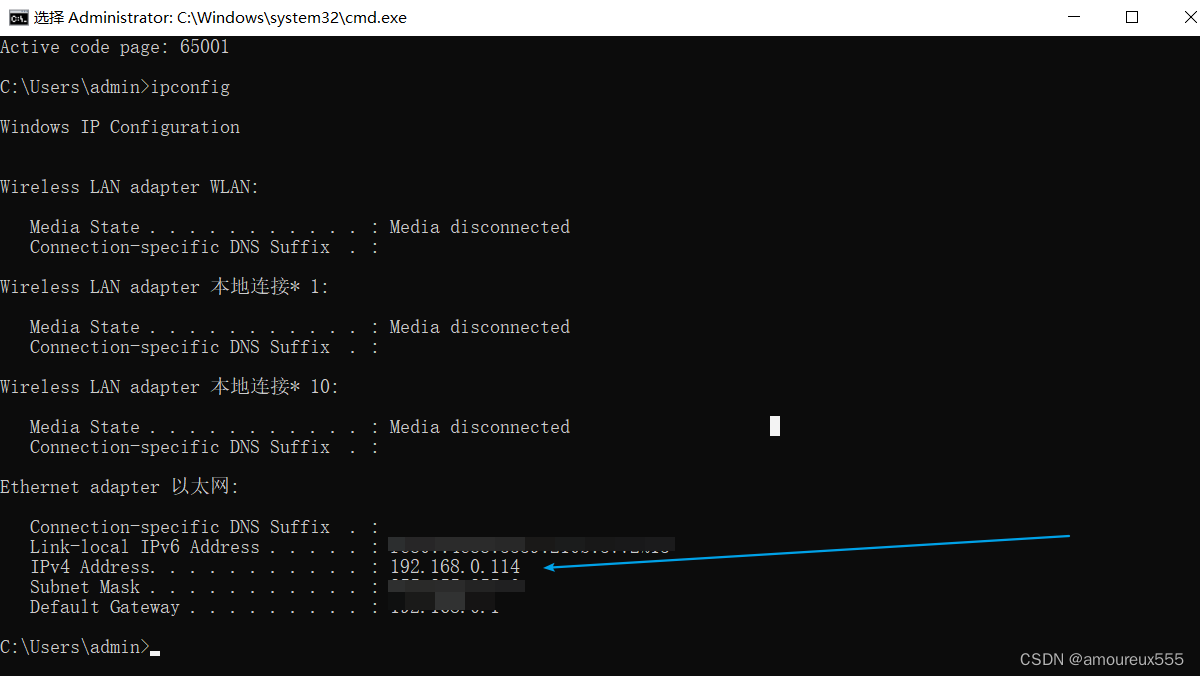The height and width of the screenshot is (676, 1200).
Task: Click the Link-local IPv6 Address label
Action: click(x=145, y=547)
